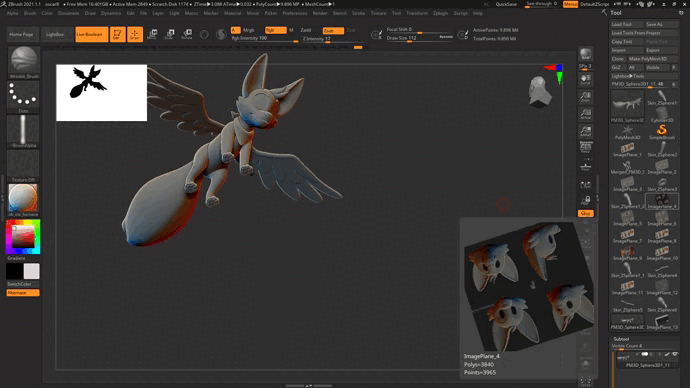Click the Scroll hand icon in the right shelf
The width and height of the screenshot is (690, 388).
(585, 80)
